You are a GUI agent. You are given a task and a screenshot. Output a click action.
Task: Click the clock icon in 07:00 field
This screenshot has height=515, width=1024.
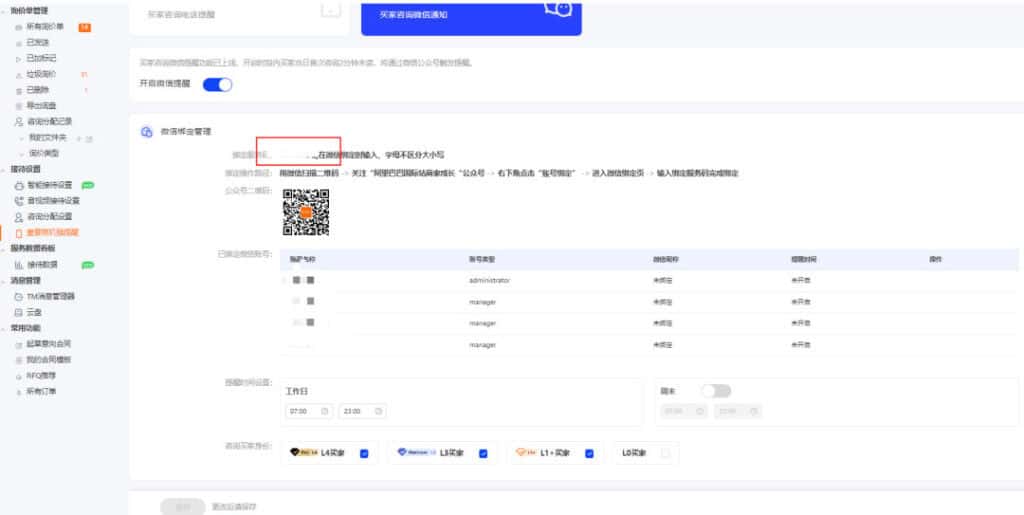325,411
